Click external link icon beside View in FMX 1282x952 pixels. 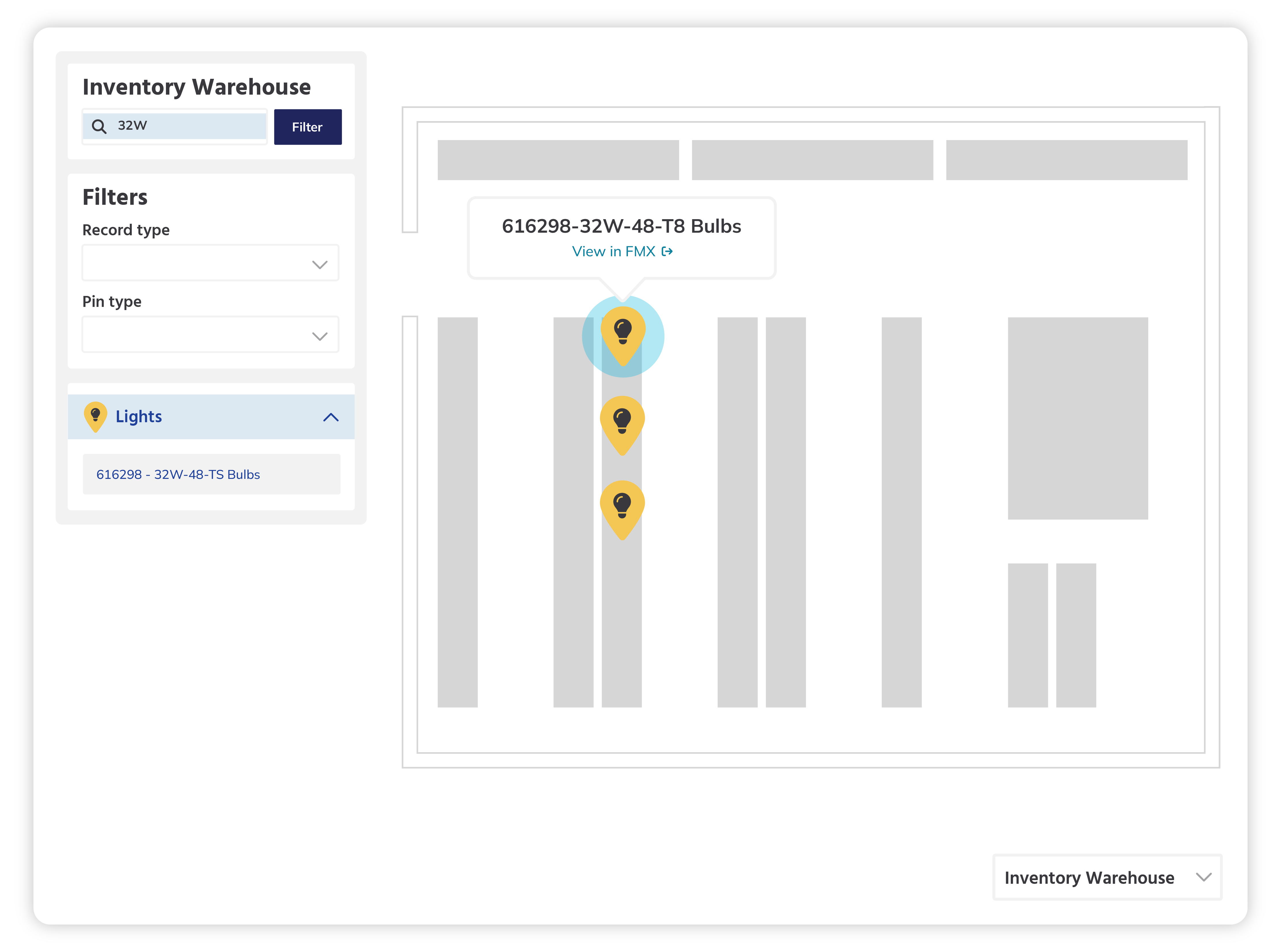point(667,252)
